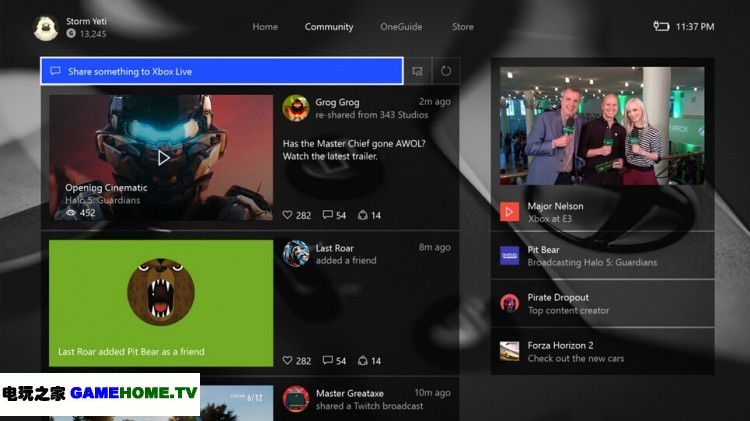Click the Opening Cinematic caption
Viewport: 750px width, 421px height.
coord(106,188)
